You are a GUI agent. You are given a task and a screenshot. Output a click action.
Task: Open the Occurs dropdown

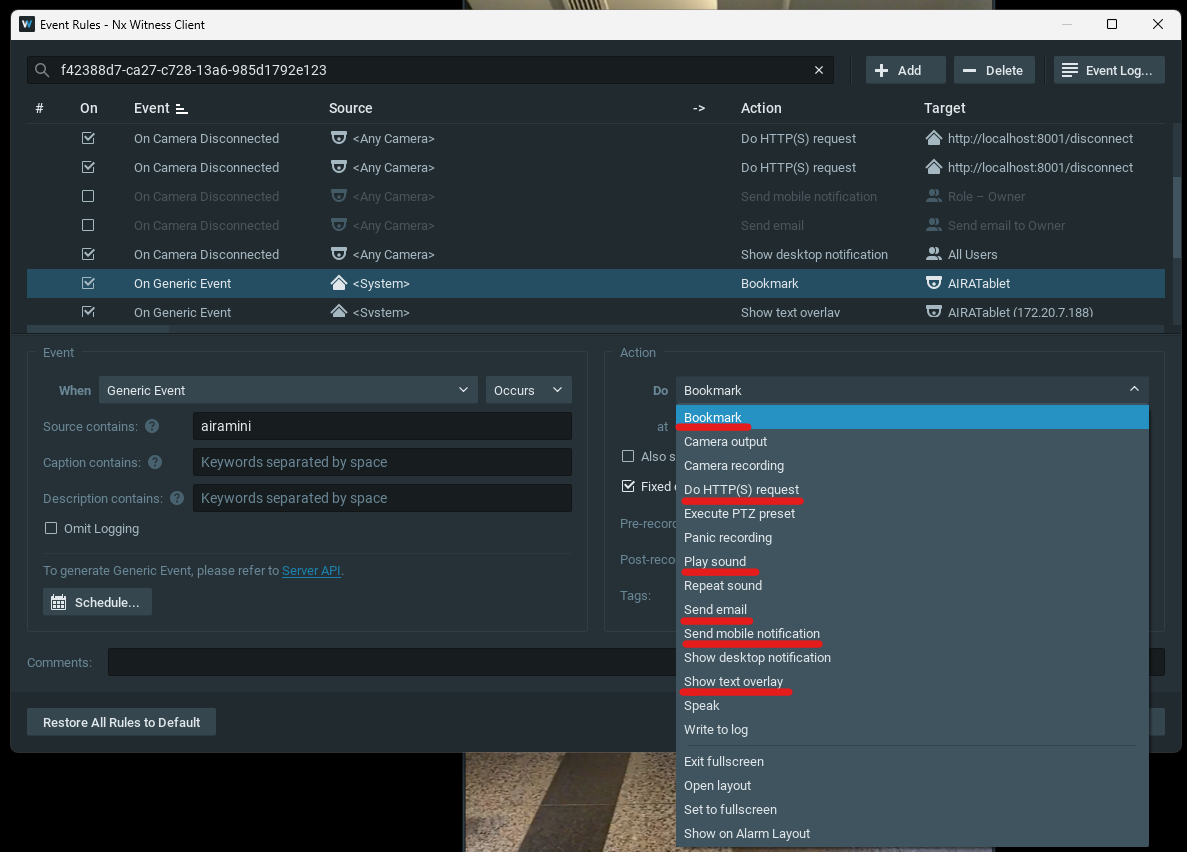(x=528, y=390)
